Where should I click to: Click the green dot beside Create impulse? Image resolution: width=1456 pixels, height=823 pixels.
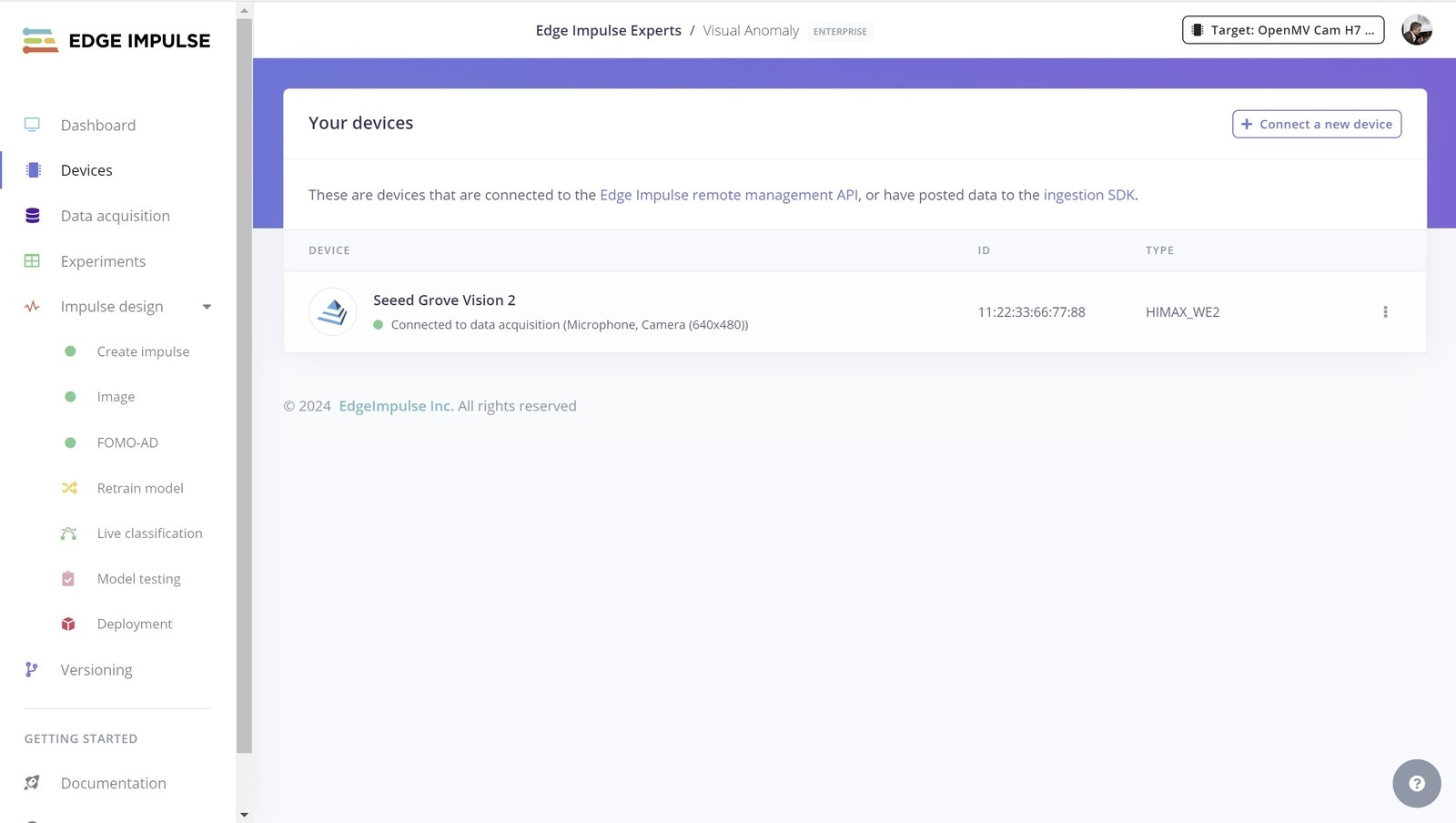pyautogui.click(x=70, y=351)
